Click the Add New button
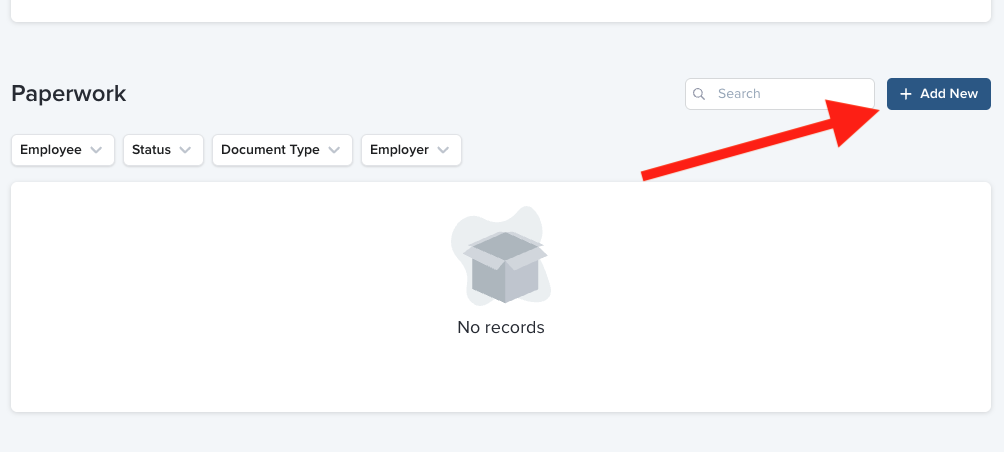The height and width of the screenshot is (452, 1004). pos(938,94)
